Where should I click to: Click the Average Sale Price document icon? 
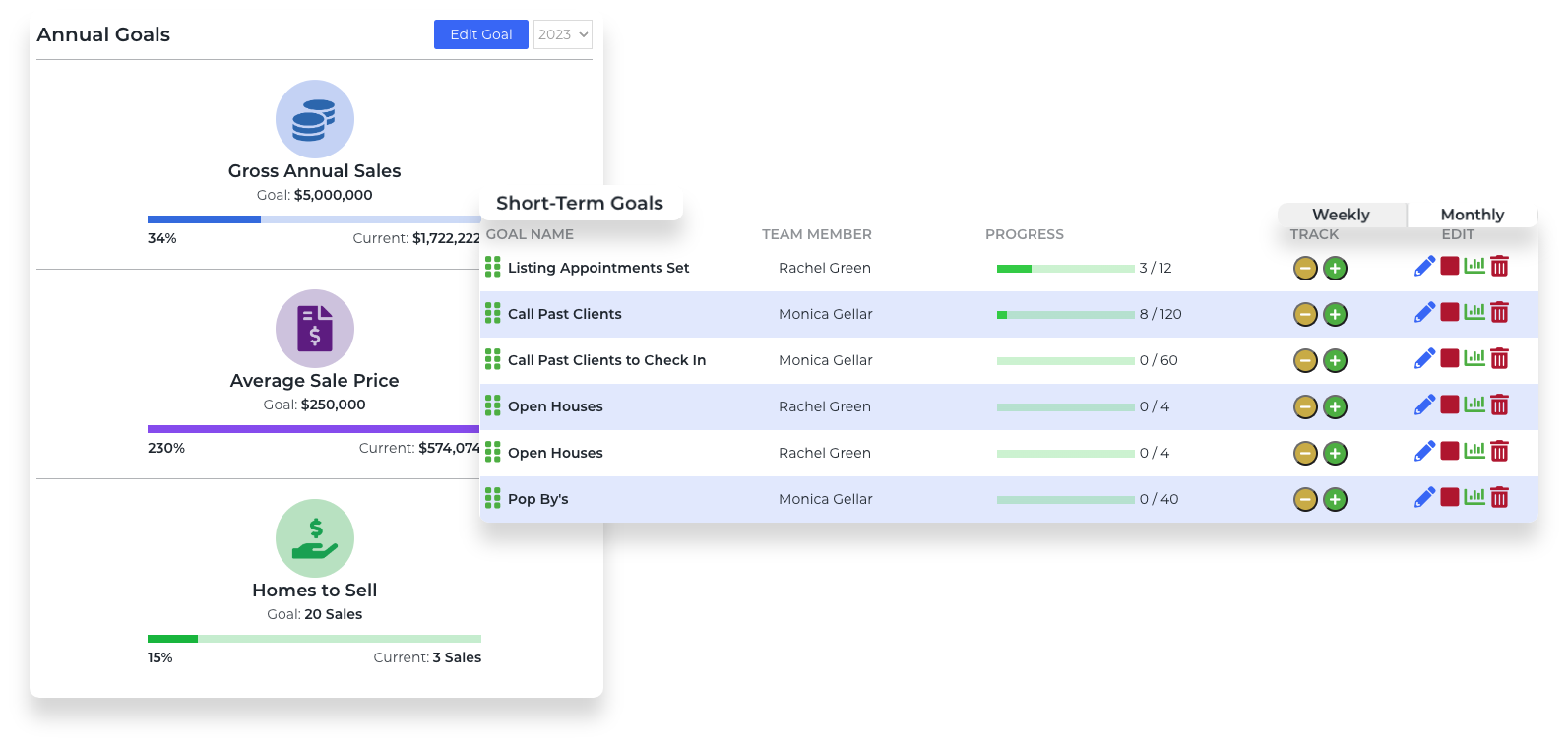point(315,329)
